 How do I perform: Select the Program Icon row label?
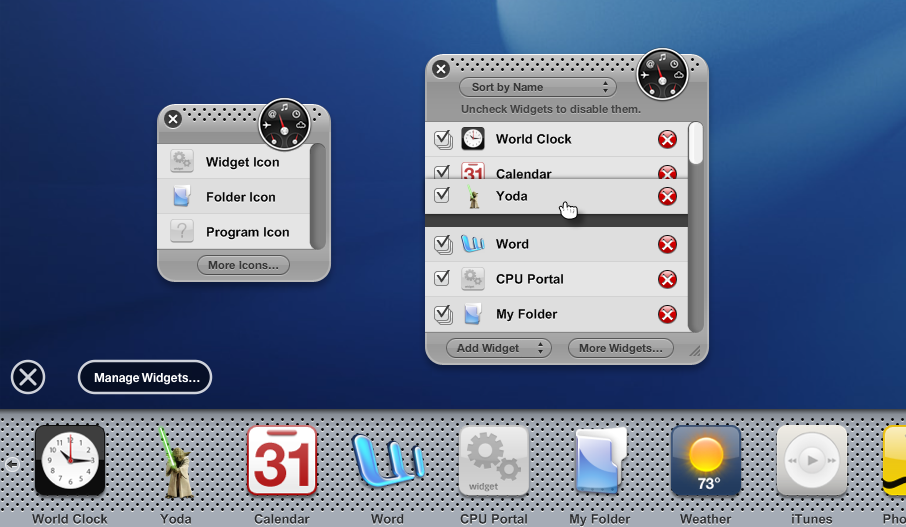(x=248, y=232)
